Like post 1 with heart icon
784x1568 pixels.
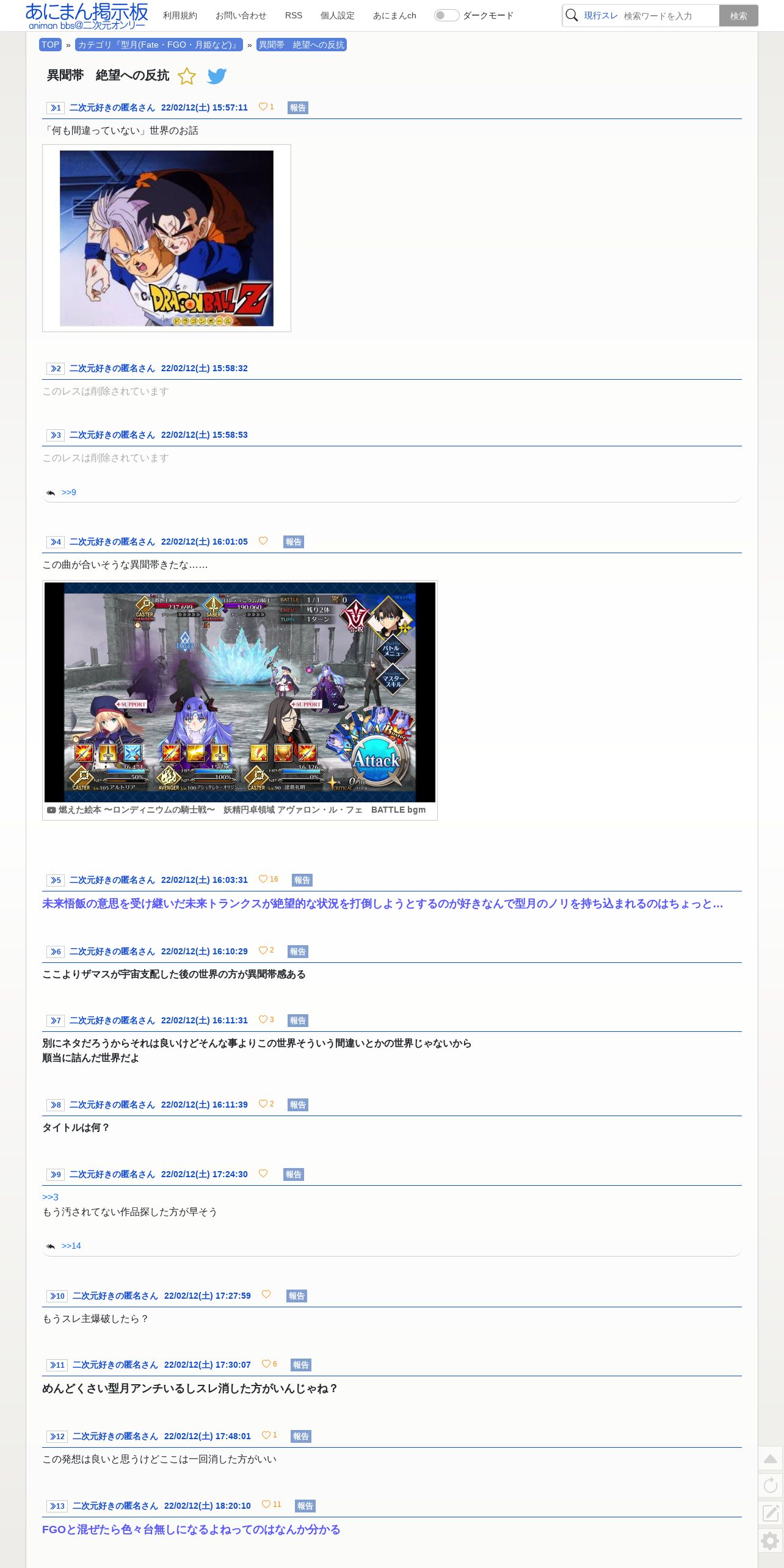(x=263, y=107)
